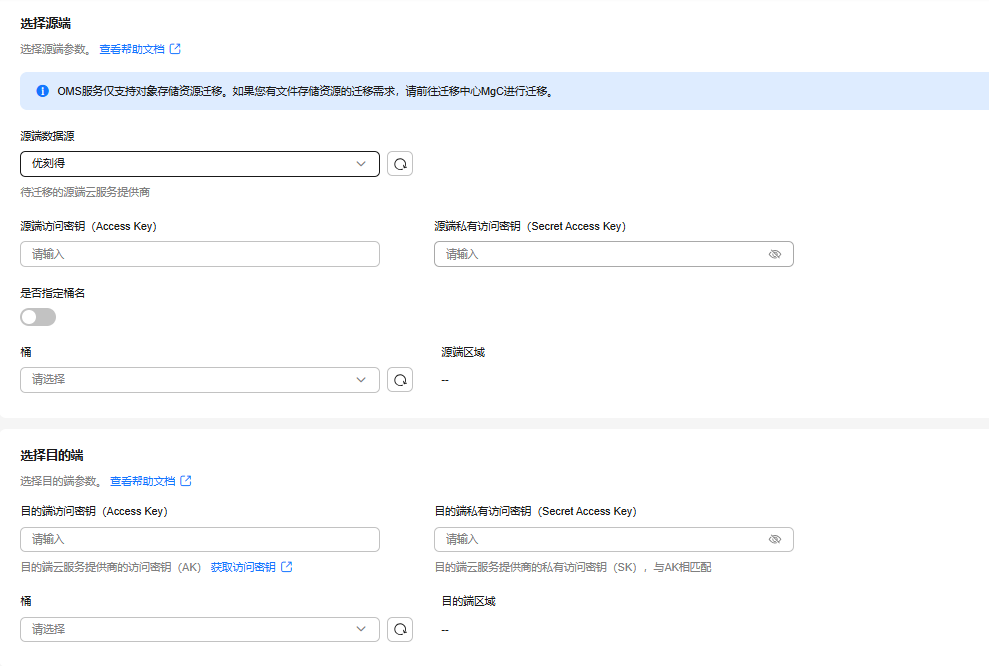
Task: Open the 源端数据源 dropdown showing 优刻得
Action: [x=200, y=164]
